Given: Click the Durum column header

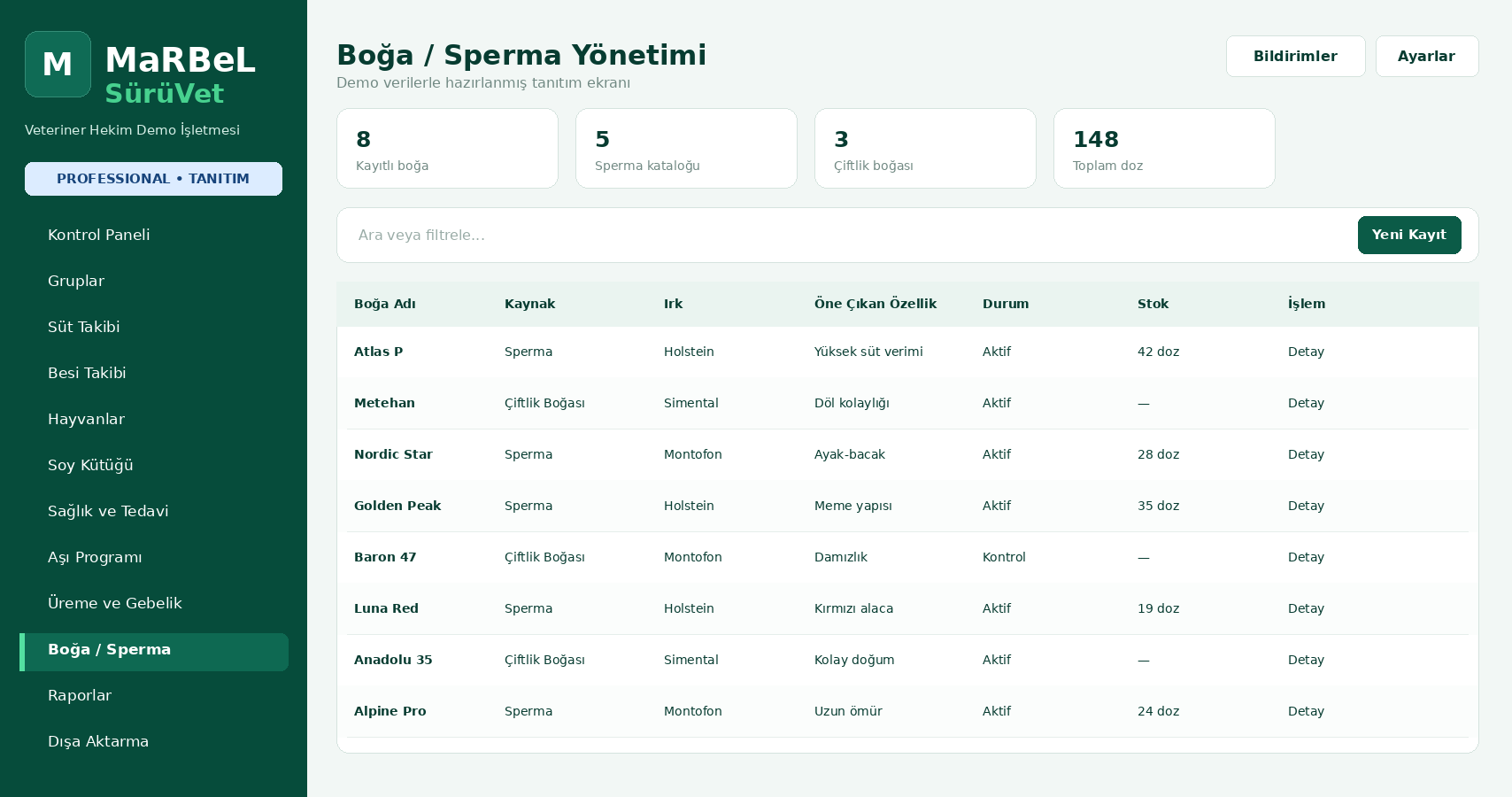Looking at the screenshot, I should [1006, 304].
